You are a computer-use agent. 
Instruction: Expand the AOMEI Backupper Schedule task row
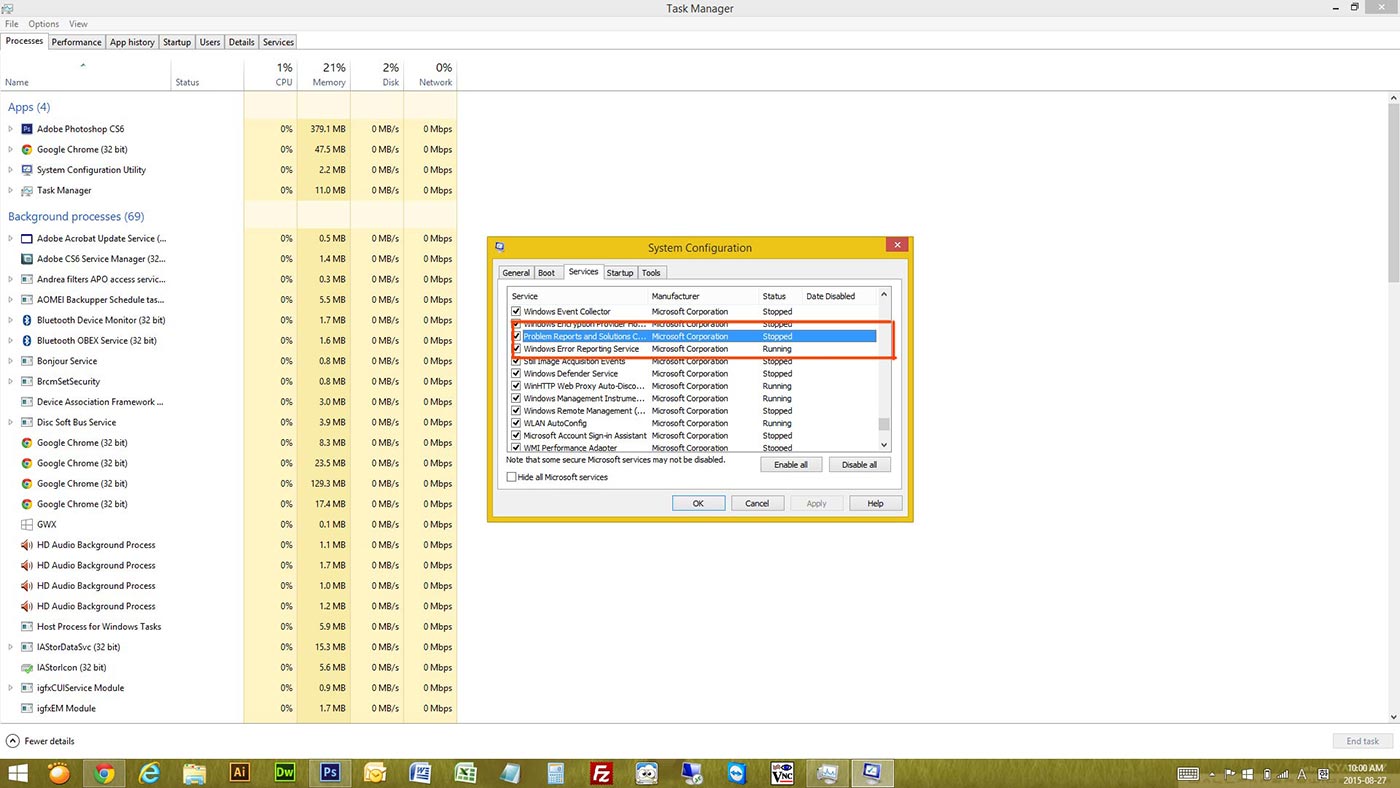pos(11,300)
